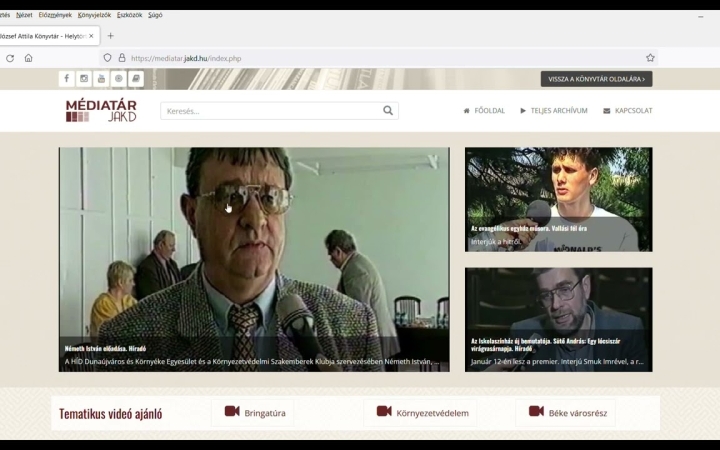The image size is (720, 450).
Task: Click the book icon in social bar
Action: point(136,79)
